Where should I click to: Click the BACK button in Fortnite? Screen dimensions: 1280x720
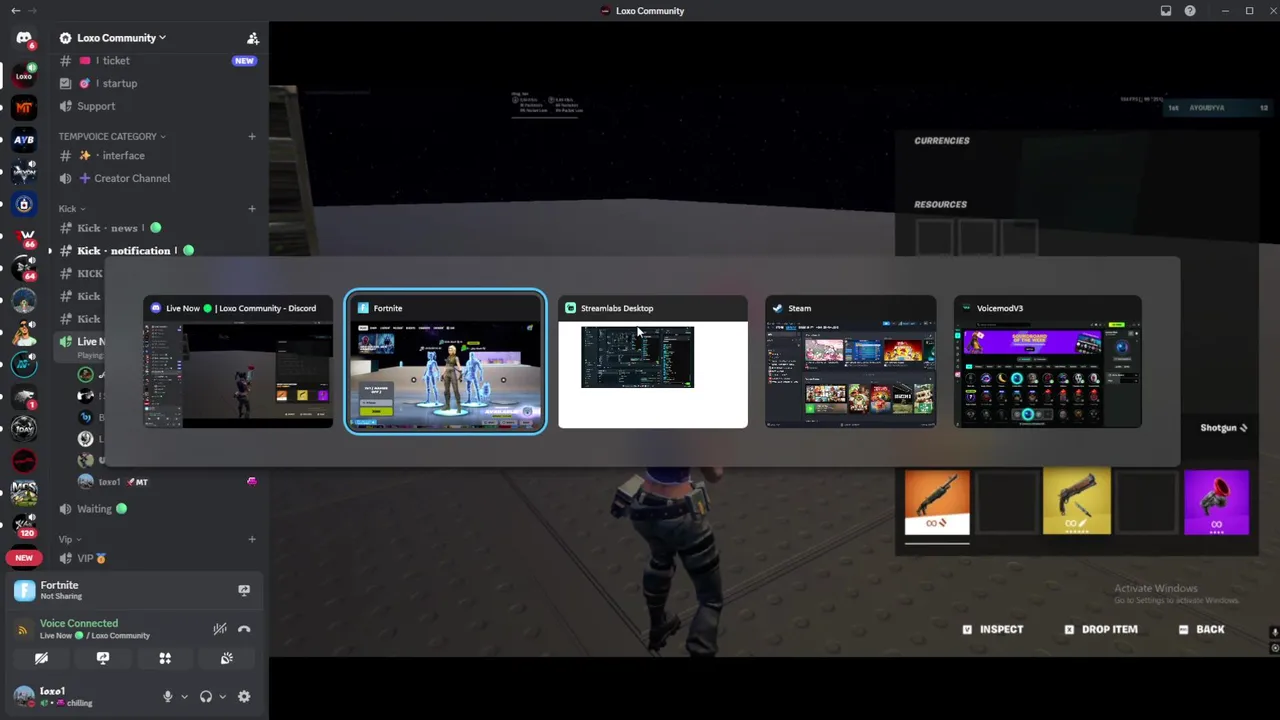click(x=1202, y=629)
